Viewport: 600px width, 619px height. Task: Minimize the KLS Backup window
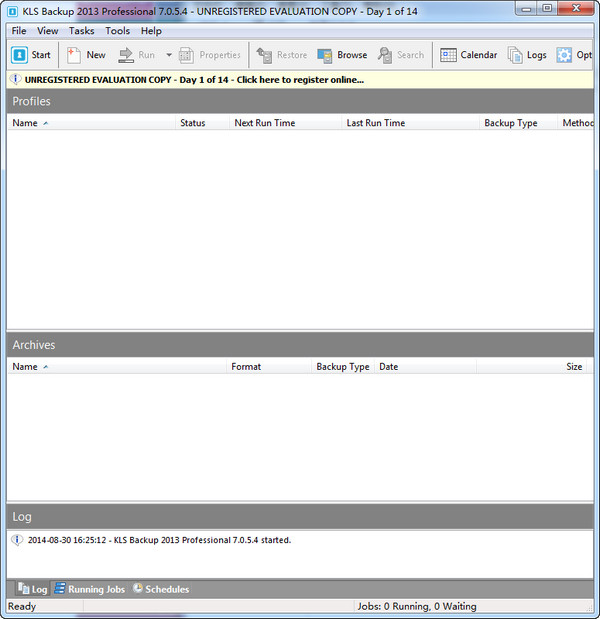526,8
